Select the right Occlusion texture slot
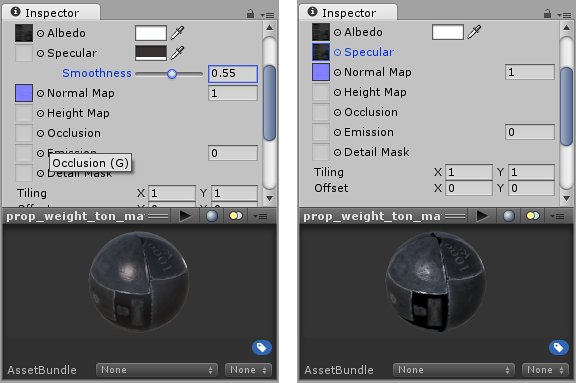Viewport: 576px width, 383px height. pyautogui.click(x=321, y=112)
